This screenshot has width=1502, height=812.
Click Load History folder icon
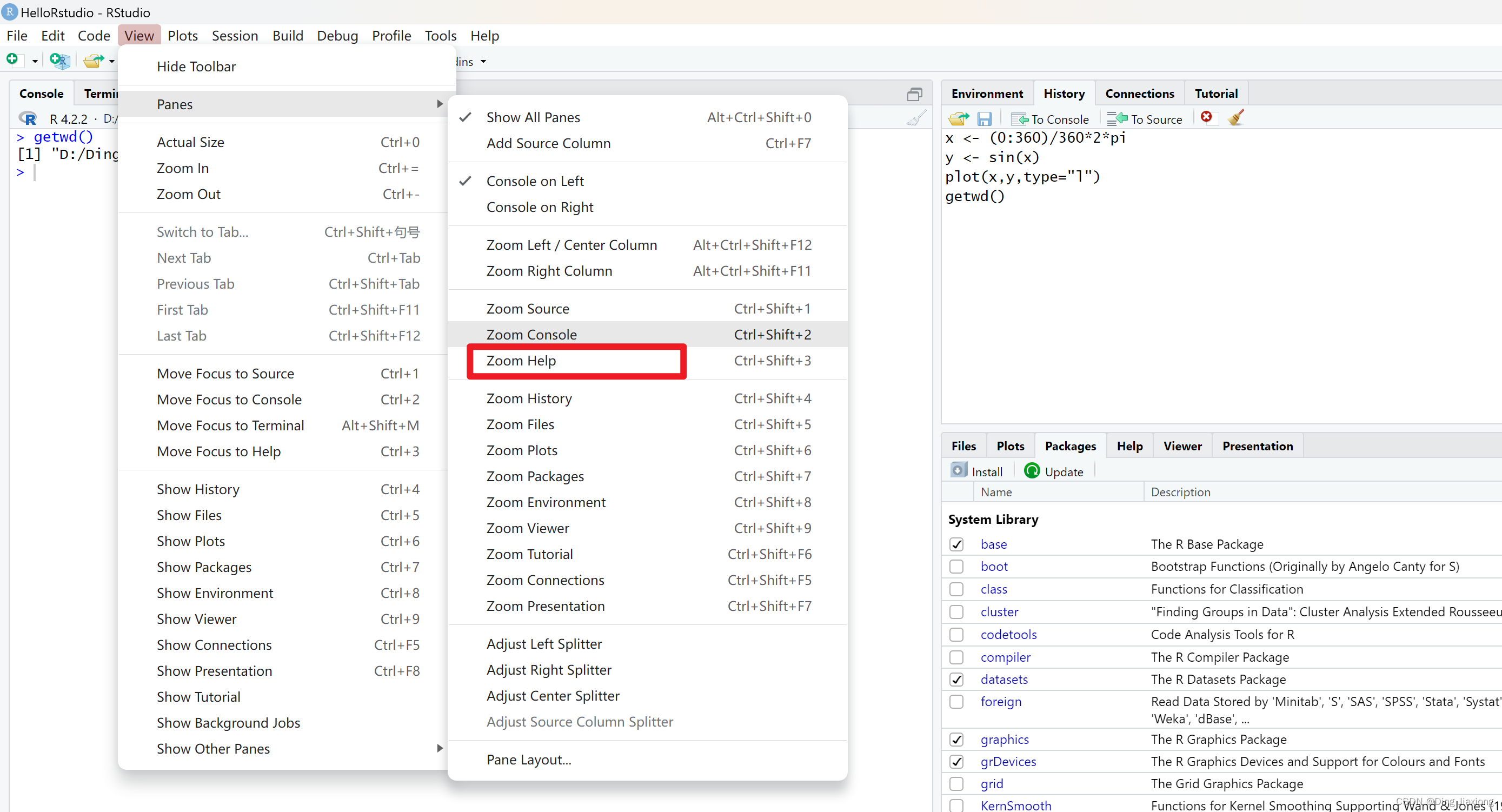tap(958, 119)
